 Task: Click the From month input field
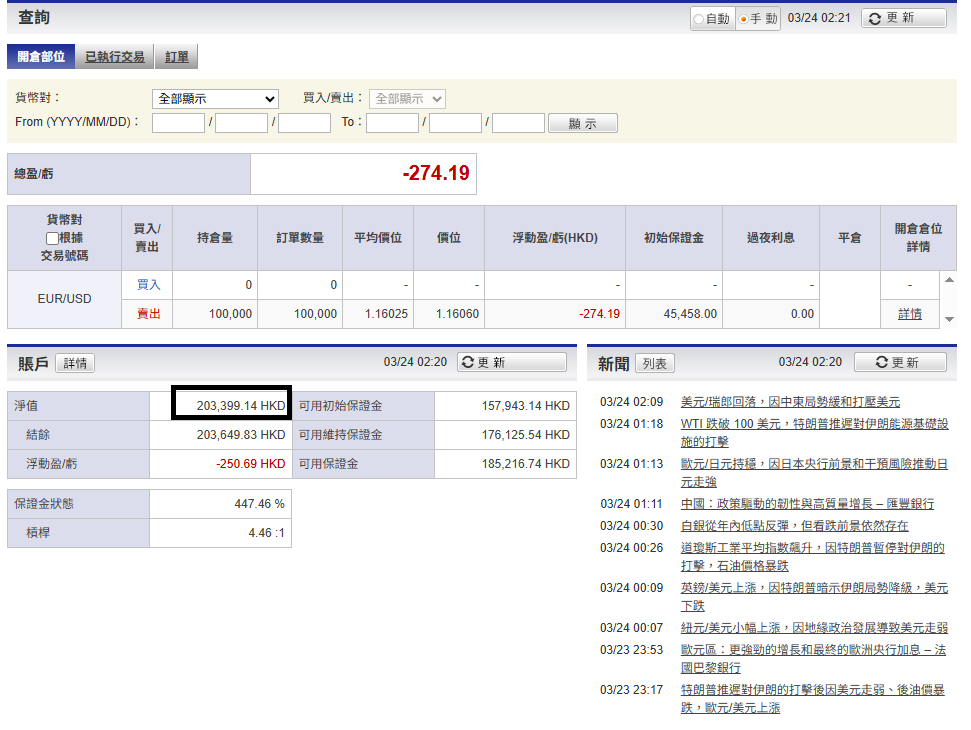click(242, 123)
